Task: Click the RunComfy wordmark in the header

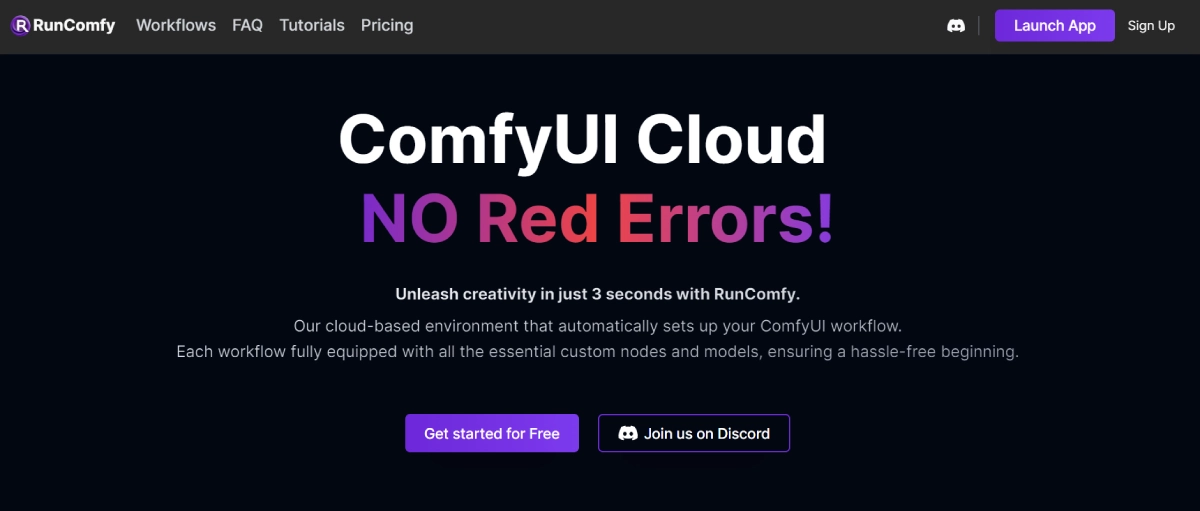Action: click(x=74, y=26)
